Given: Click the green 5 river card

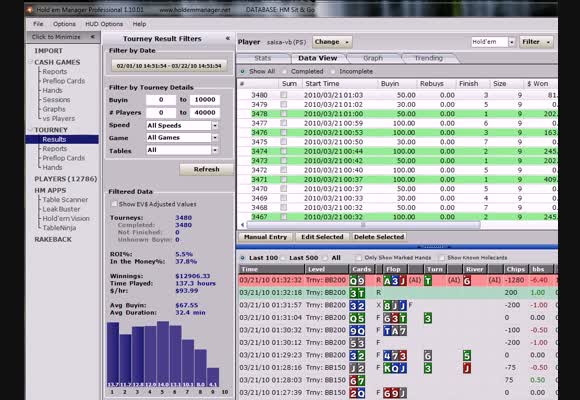Looking at the screenshot, I should (x=467, y=356).
